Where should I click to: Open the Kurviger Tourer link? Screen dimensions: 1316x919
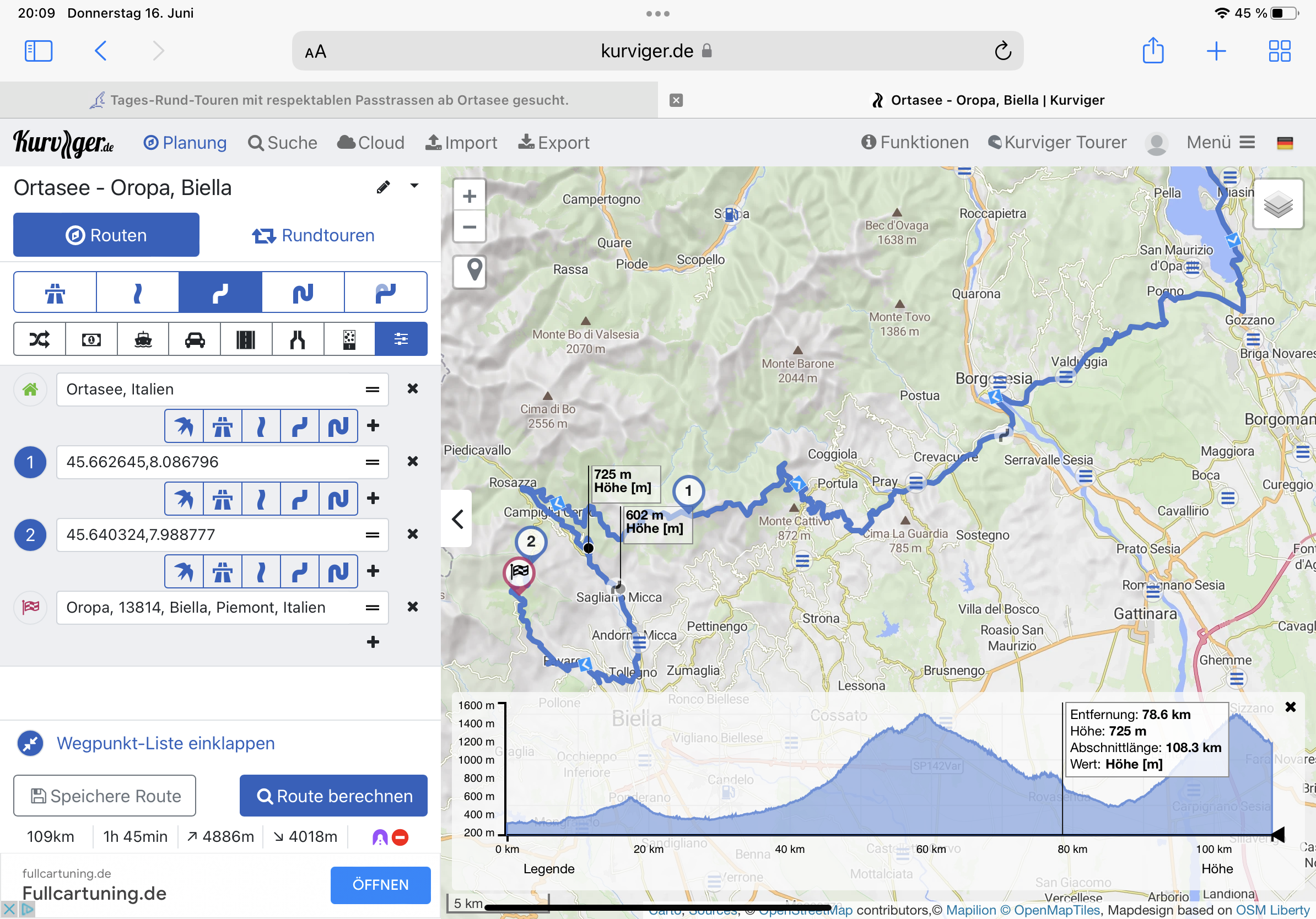click(1058, 142)
